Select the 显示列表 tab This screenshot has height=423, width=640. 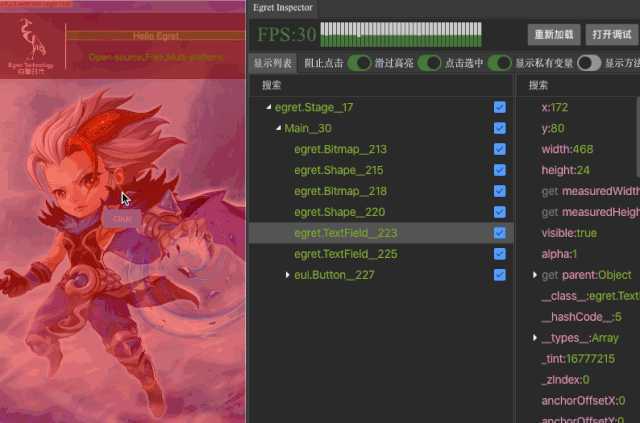click(273, 63)
